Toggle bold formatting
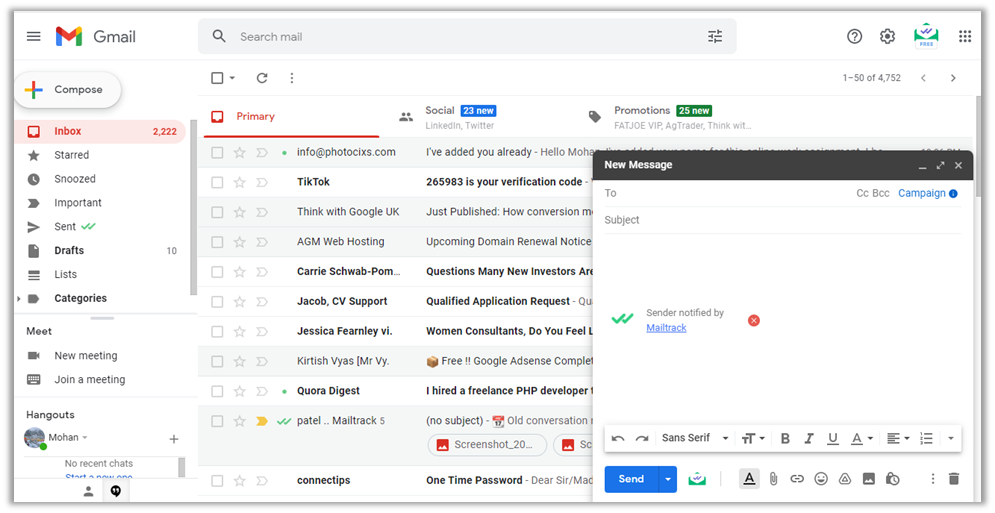995x513 pixels. (785, 438)
